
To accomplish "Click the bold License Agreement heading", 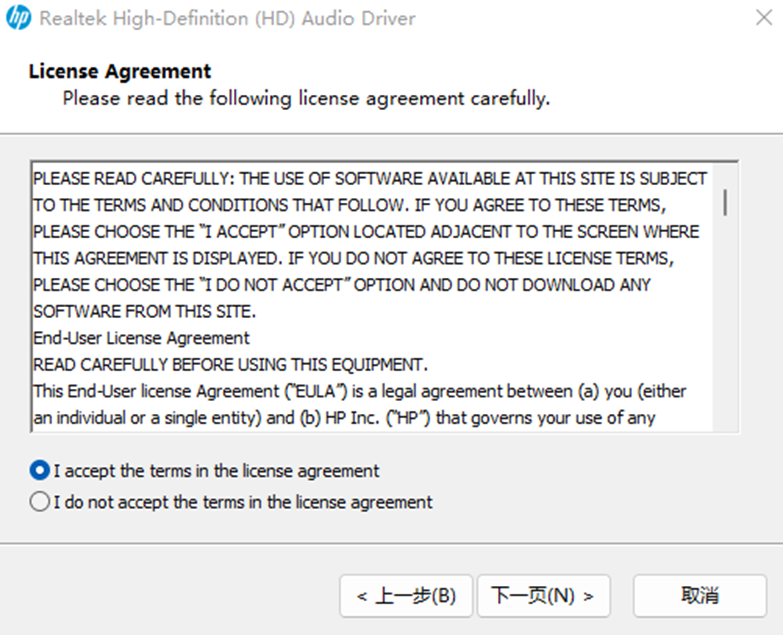I will (120, 72).
